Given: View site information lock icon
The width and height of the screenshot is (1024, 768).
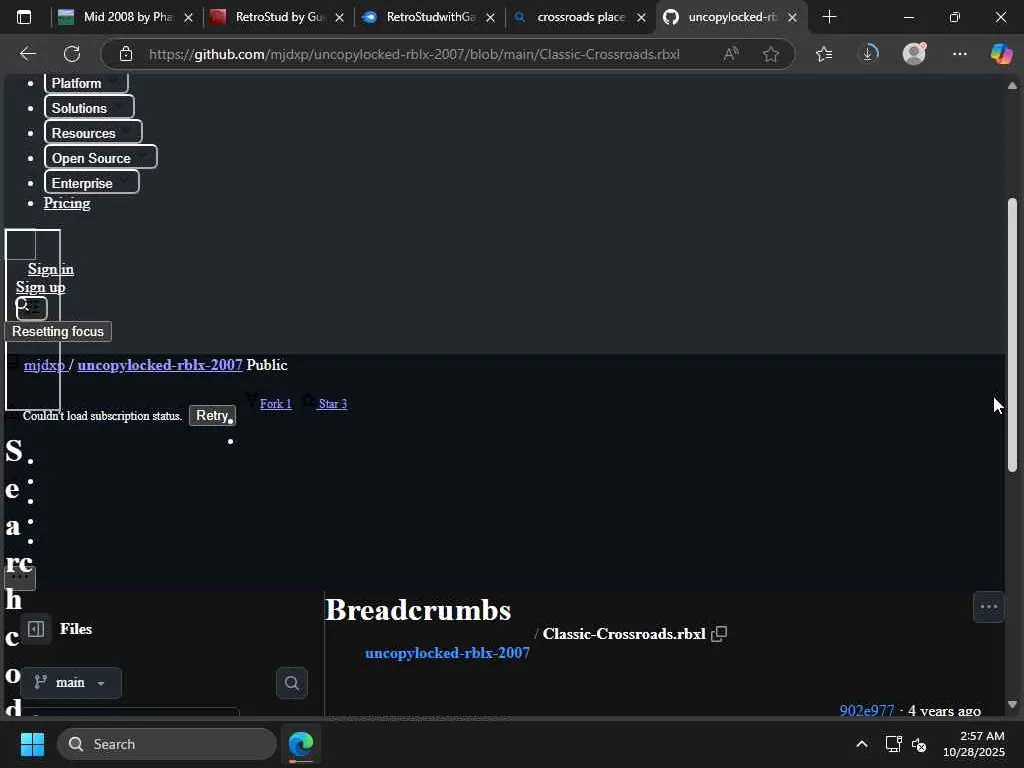Looking at the screenshot, I should pos(126,54).
